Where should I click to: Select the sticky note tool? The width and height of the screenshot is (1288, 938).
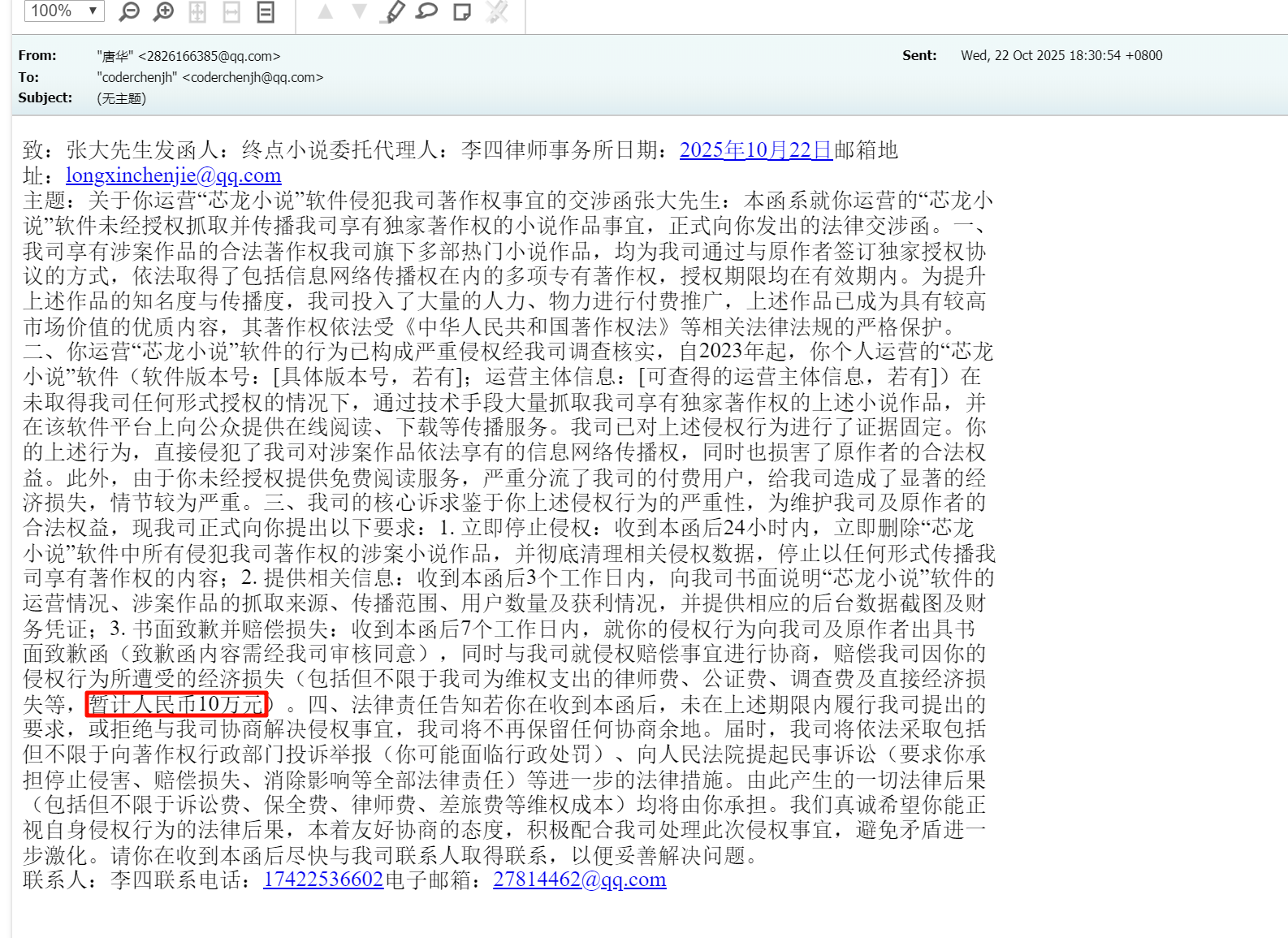click(462, 11)
